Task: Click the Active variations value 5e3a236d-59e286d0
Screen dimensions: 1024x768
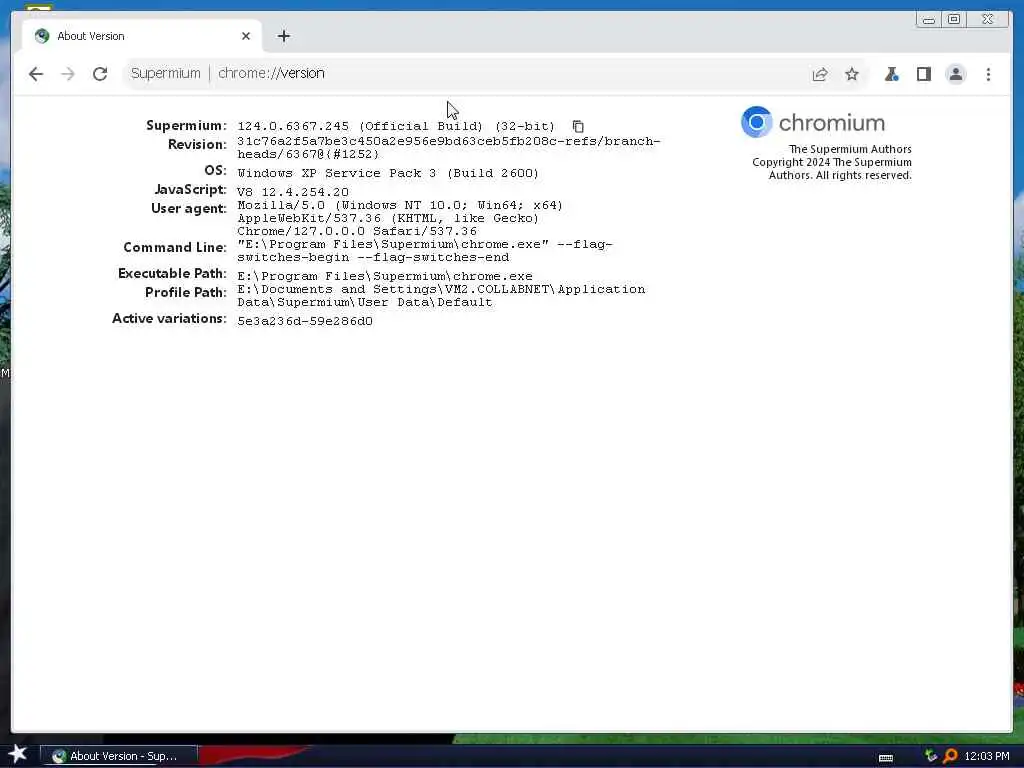Action: click(305, 321)
